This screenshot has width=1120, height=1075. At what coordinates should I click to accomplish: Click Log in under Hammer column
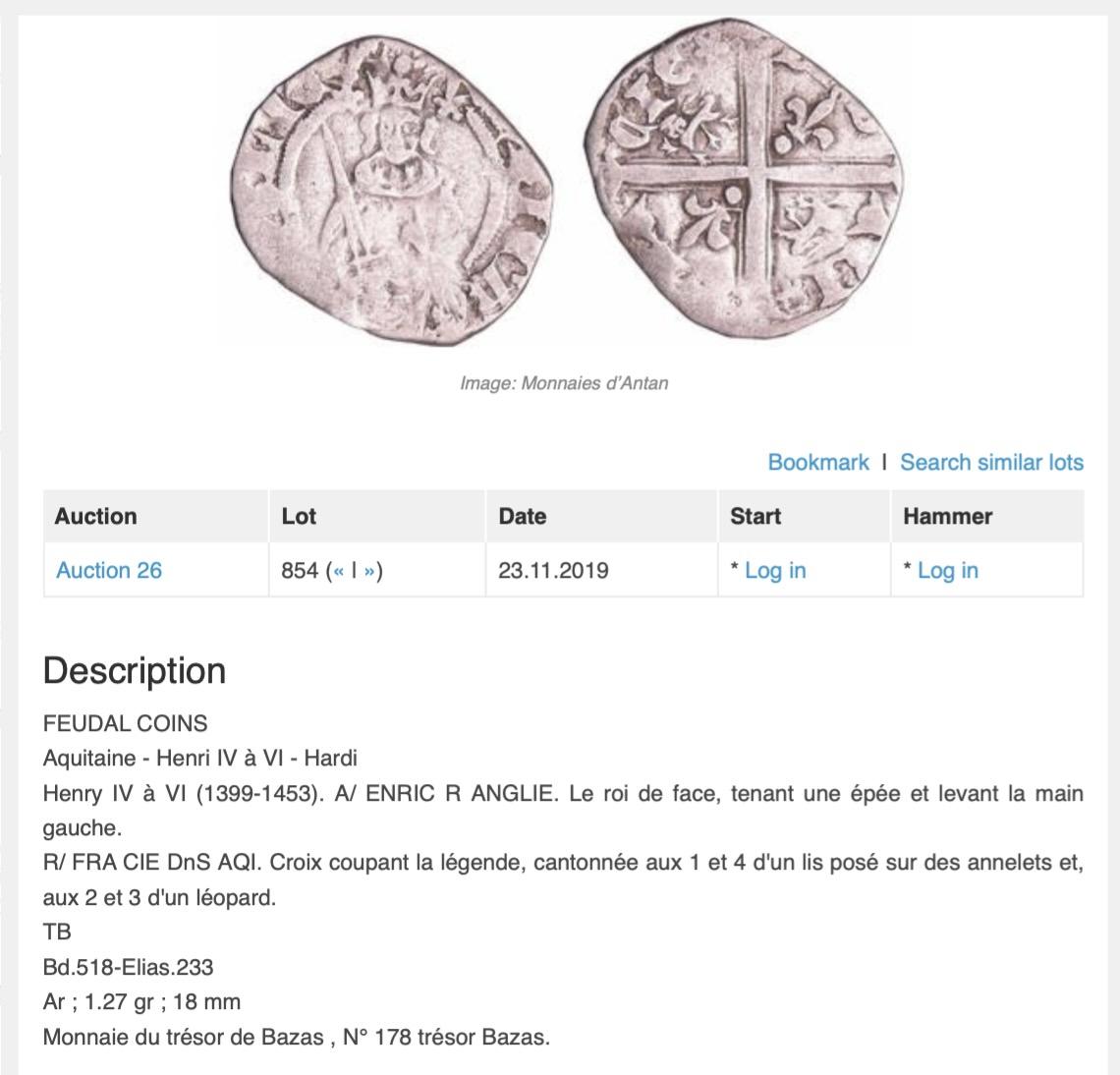(947, 571)
